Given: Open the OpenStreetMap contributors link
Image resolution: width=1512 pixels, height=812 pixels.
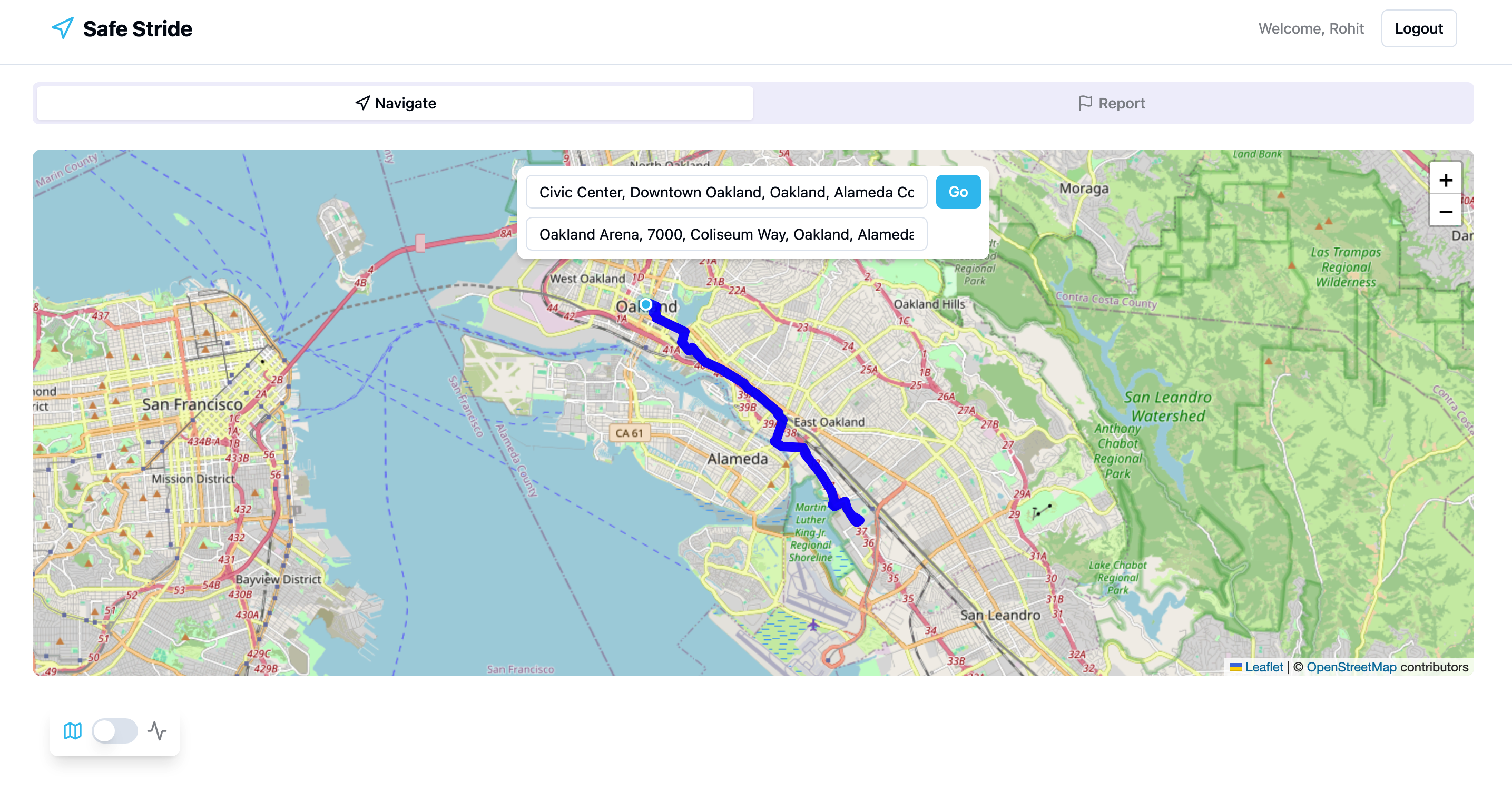Looking at the screenshot, I should point(1351,667).
